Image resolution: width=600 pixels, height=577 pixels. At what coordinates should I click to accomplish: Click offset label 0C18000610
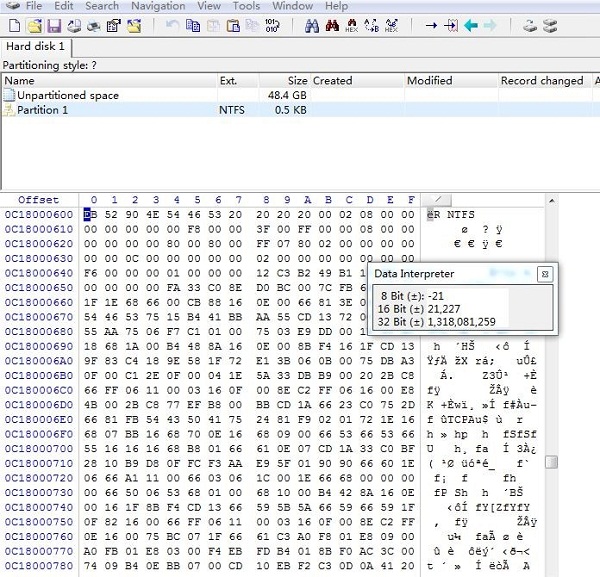click(x=39, y=229)
